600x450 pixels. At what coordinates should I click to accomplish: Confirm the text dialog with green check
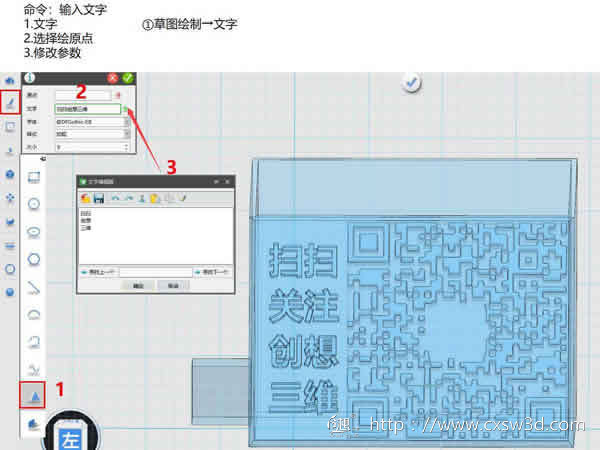coord(127,78)
